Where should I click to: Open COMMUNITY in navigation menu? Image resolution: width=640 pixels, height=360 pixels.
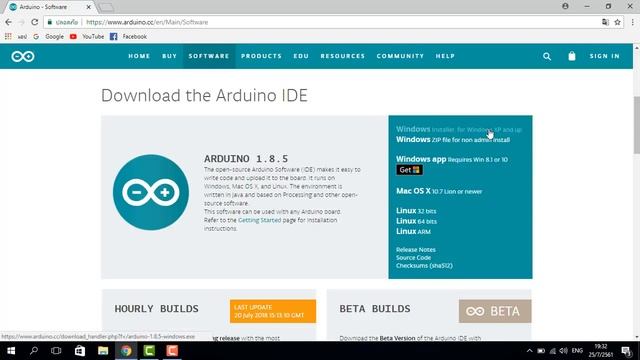(x=400, y=56)
